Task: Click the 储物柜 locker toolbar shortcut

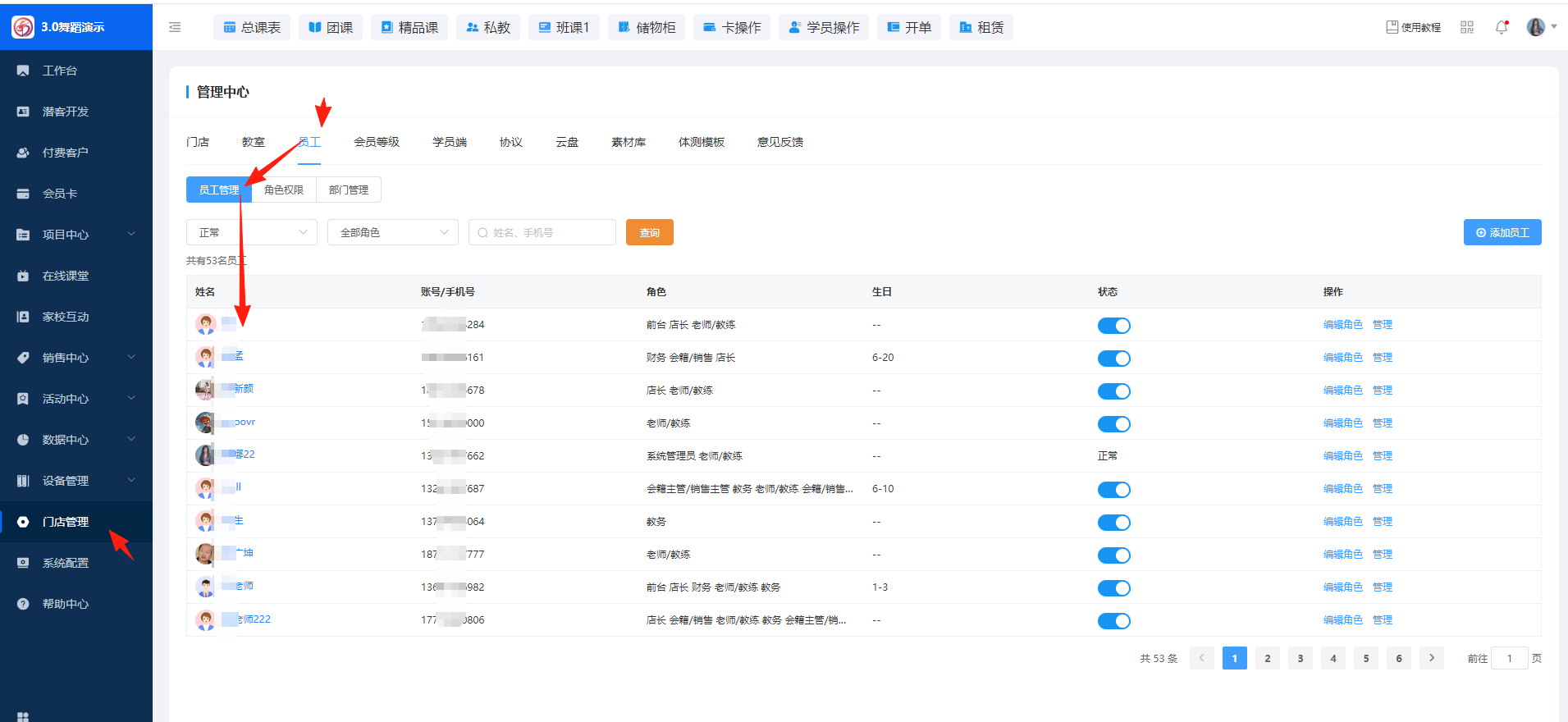Action: click(647, 27)
